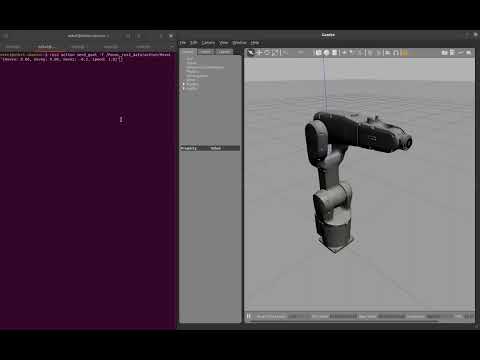The width and height of the screenshot is (480, 360).
Task: Click the Value column header
Action: [x=216, y=148]
